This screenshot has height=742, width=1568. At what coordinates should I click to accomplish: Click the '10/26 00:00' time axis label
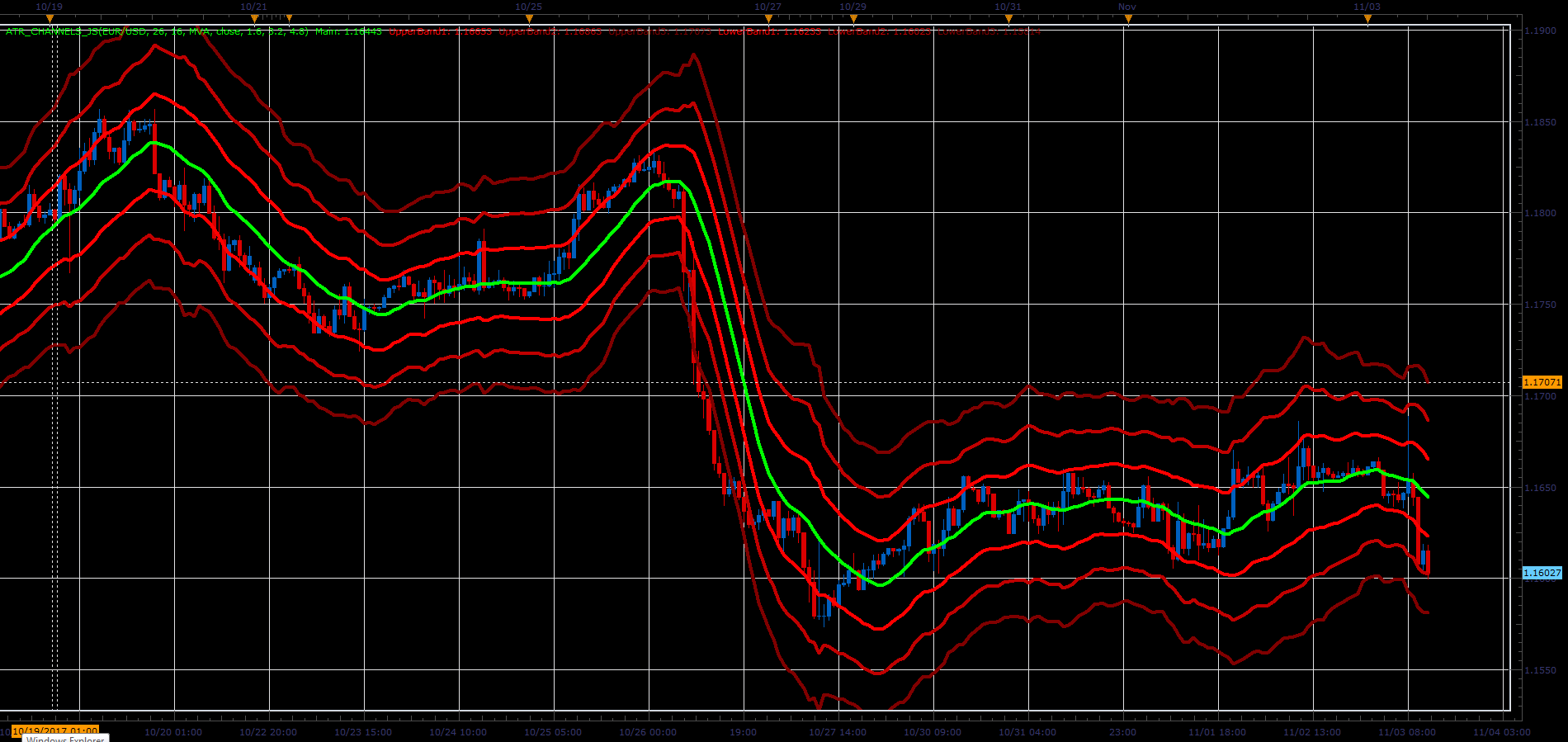click(648, 732)
